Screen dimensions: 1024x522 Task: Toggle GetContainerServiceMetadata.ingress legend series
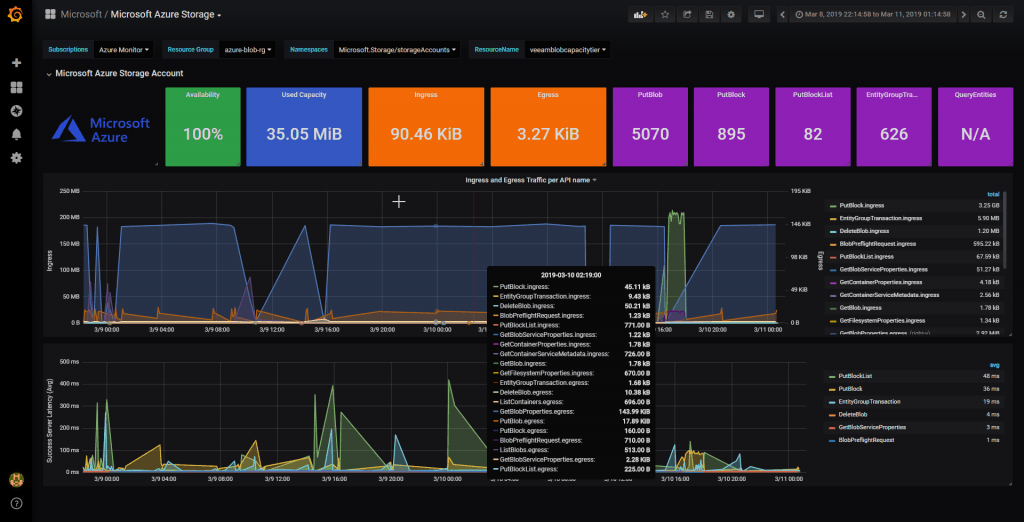(x=889, y=295)
